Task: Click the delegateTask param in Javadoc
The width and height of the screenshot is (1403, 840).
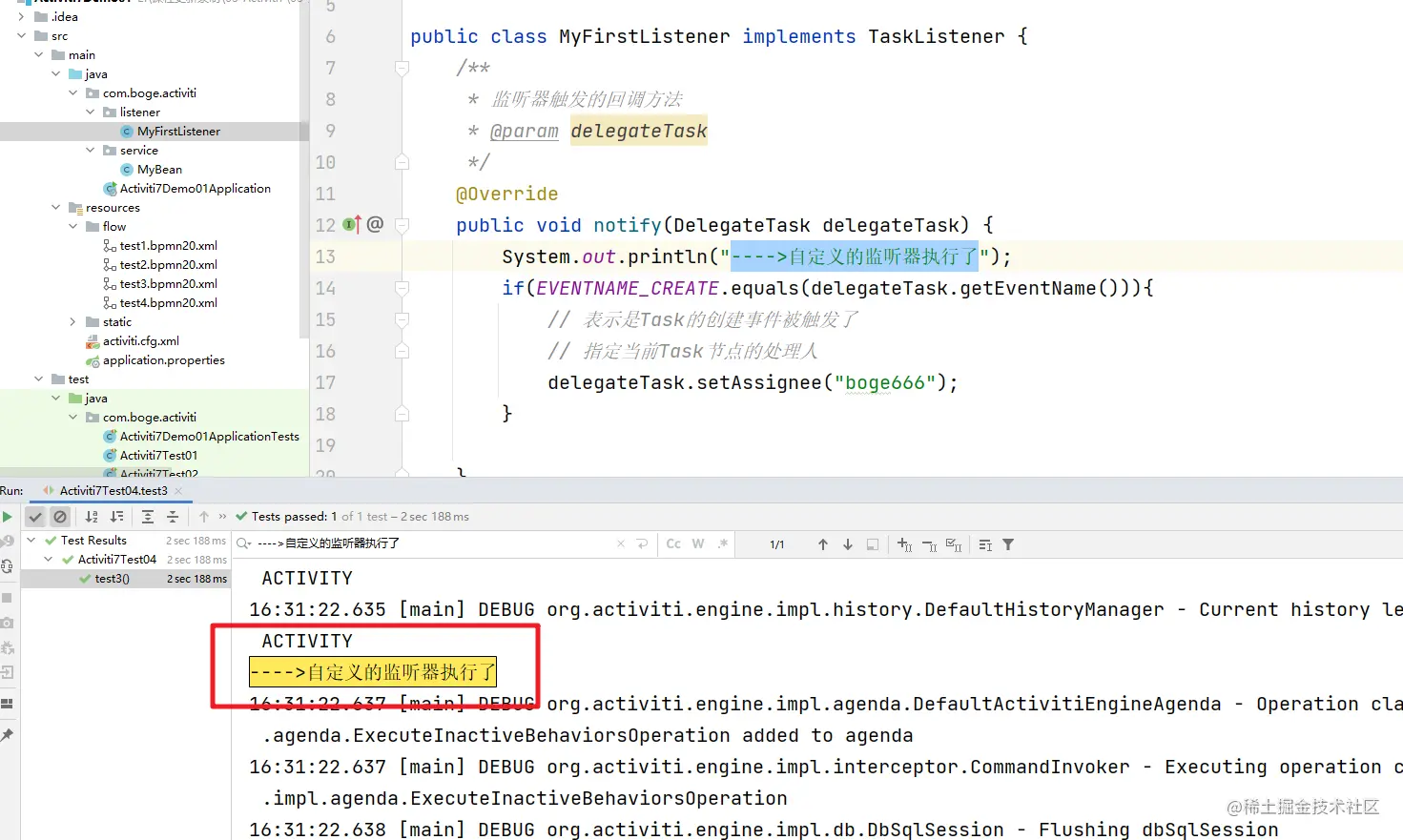Action: tap(639, 131)
